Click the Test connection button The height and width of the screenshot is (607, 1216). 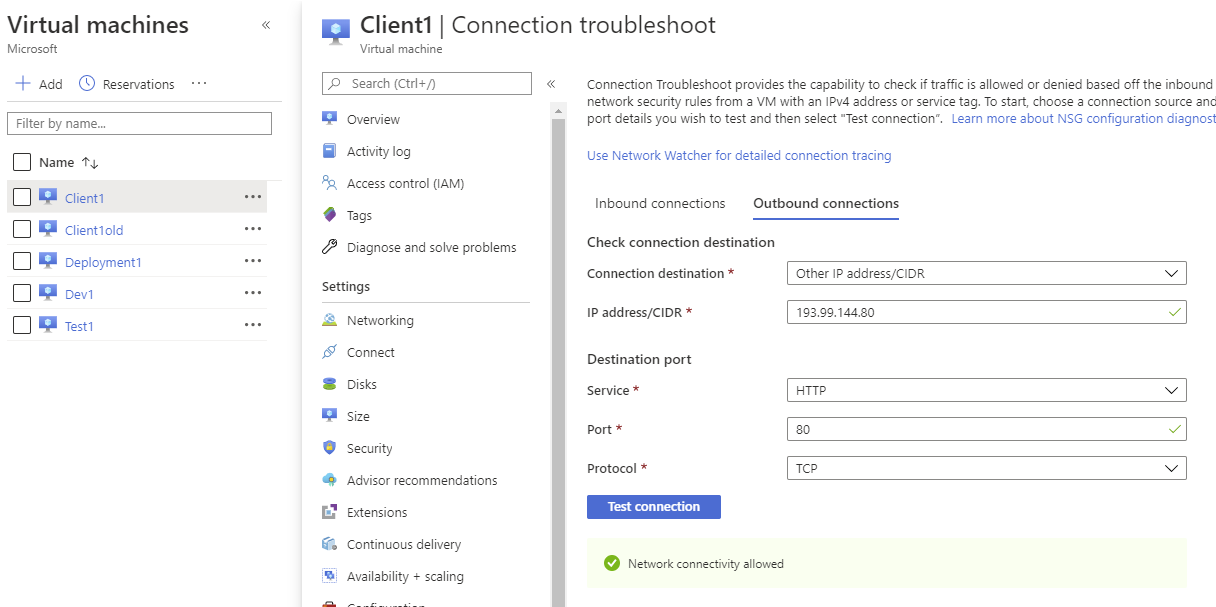tap(653, 506)
